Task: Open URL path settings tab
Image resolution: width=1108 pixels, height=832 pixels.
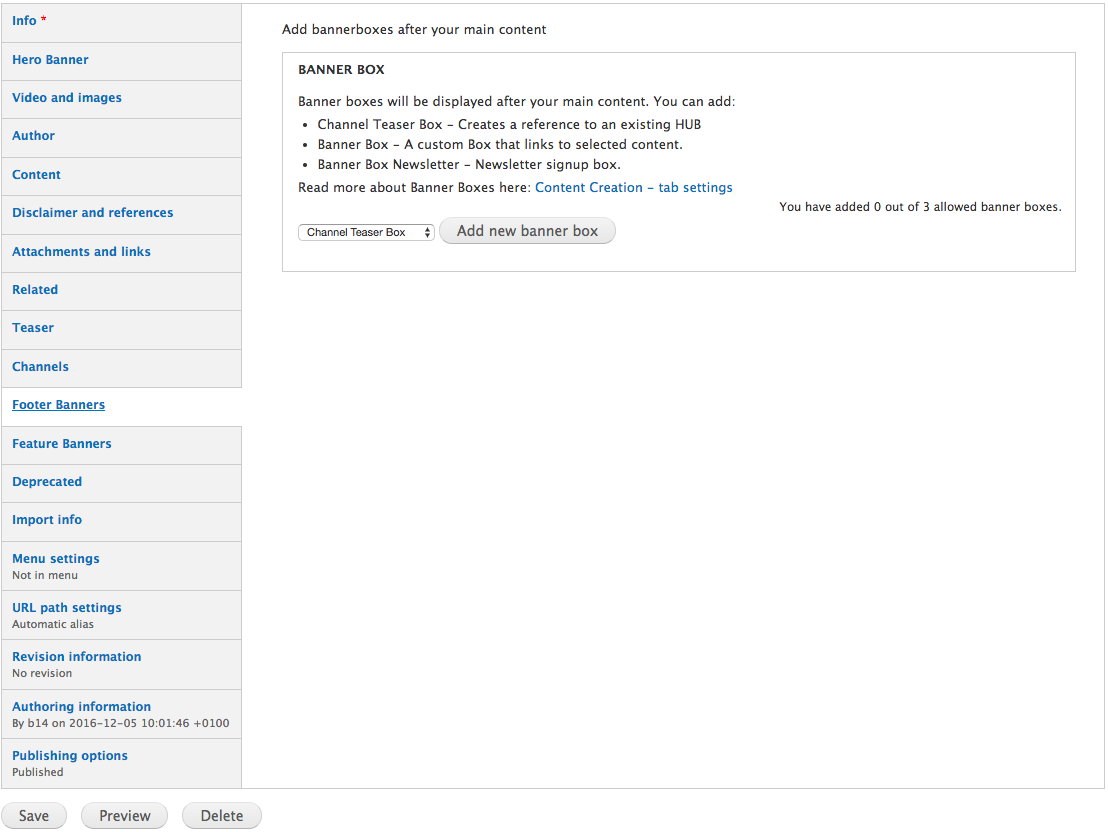Action: point(67,608)
